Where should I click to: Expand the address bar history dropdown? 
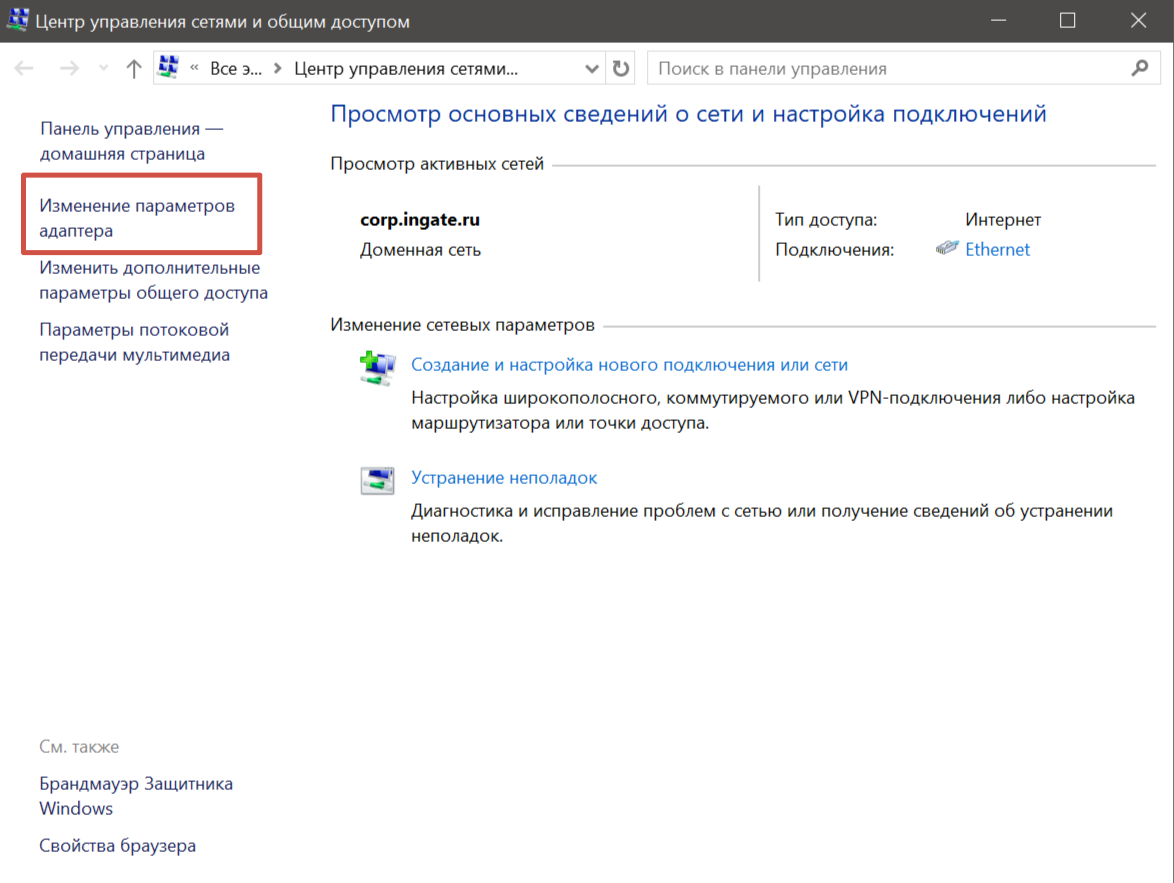pyautogui.click(x=590, y=69)
